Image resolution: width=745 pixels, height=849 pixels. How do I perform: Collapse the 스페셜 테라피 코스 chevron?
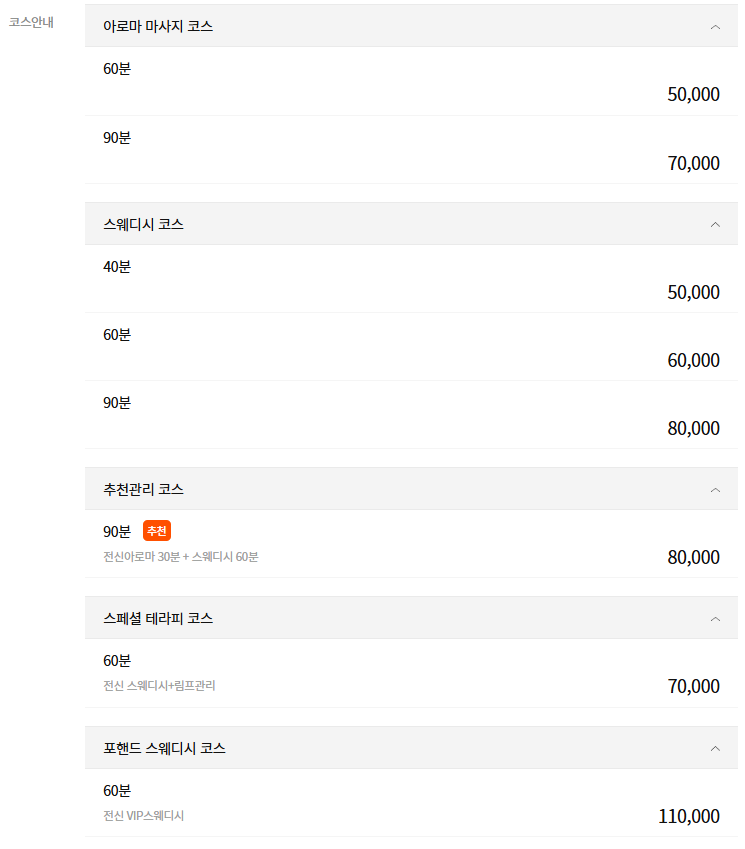click(715, 619)
